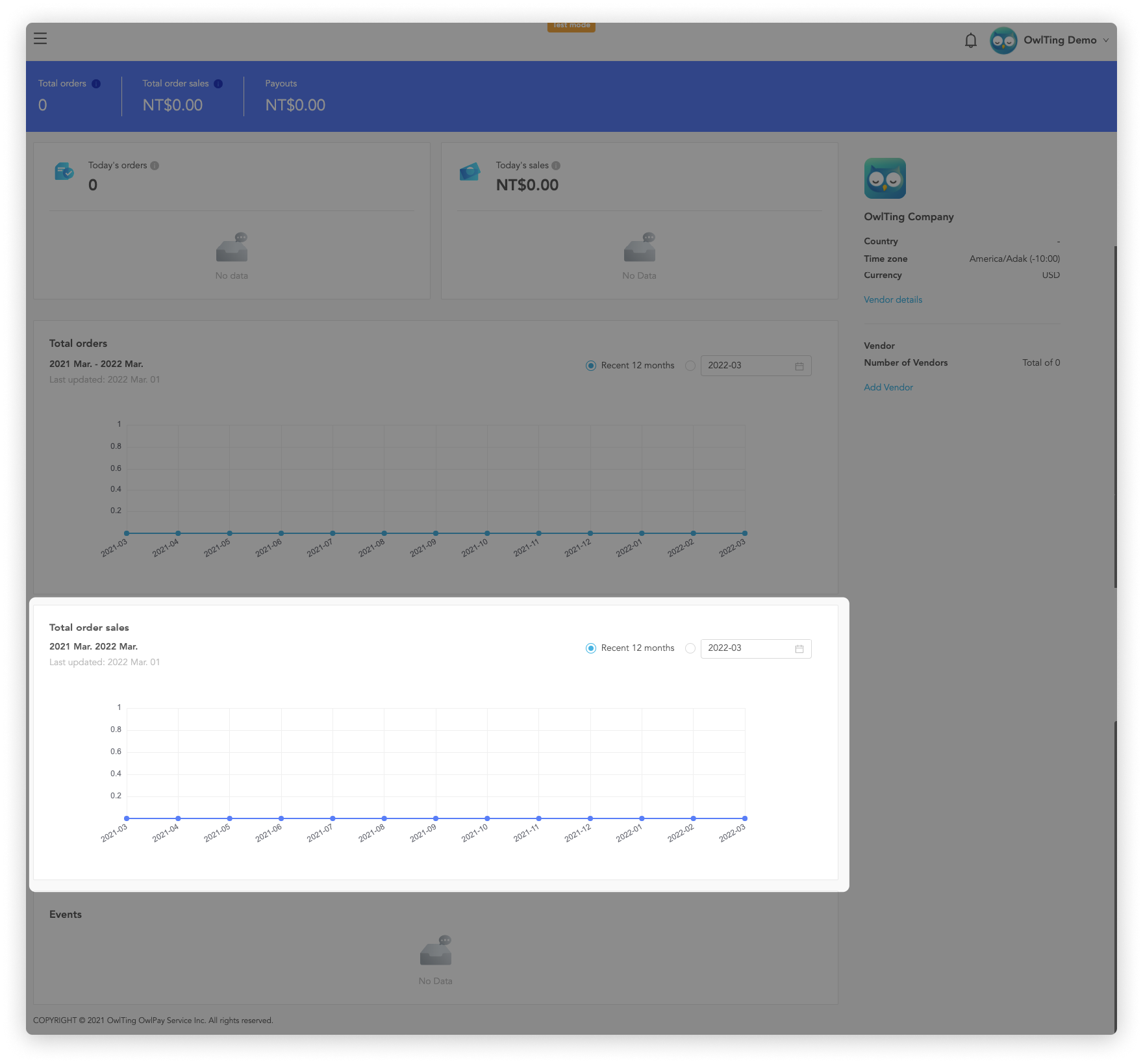
Task: Click the Today's sales NT$0.00 amount
Action: [527, 185]
